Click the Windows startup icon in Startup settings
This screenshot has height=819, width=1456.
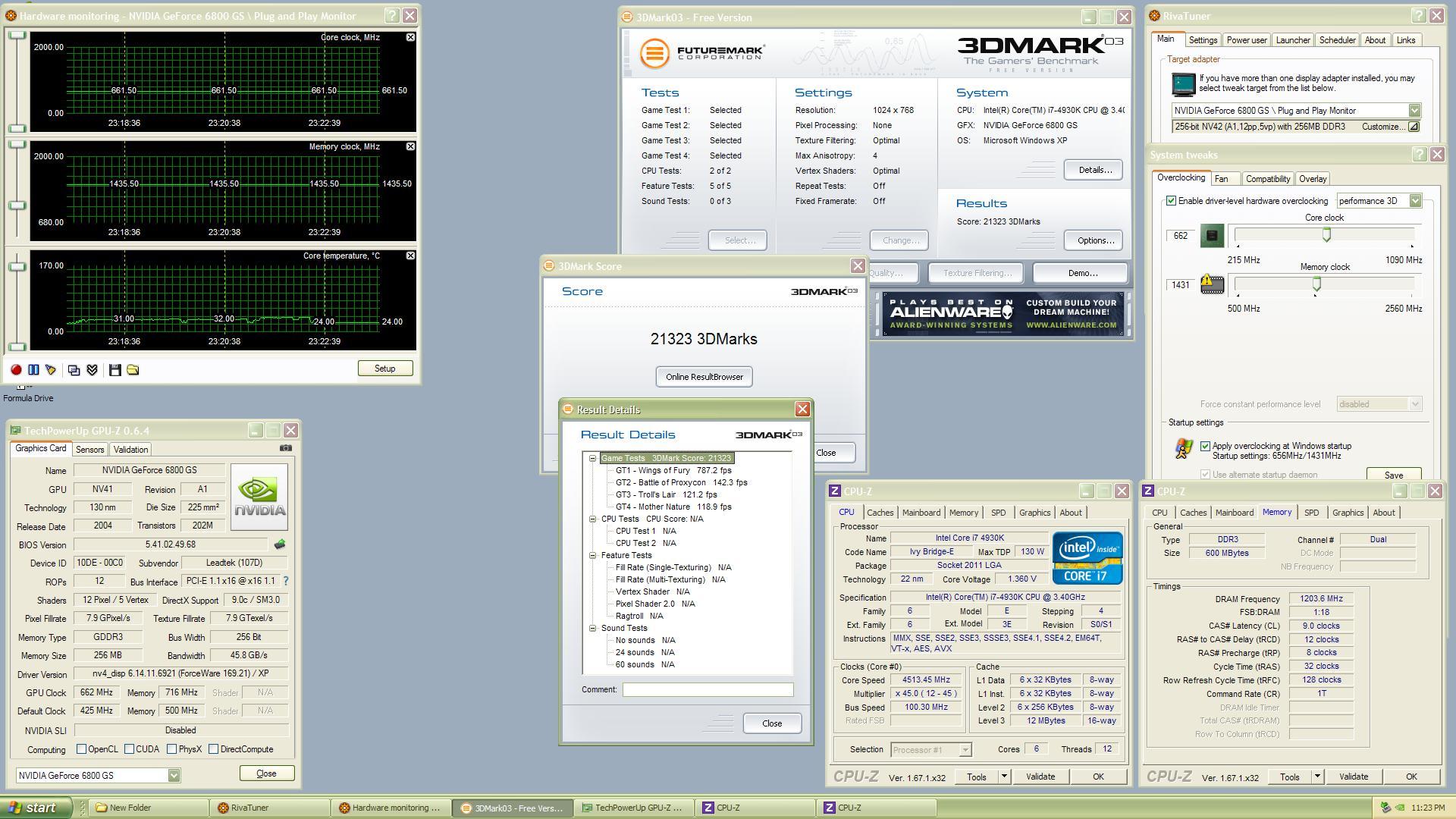coord(1183,449)
